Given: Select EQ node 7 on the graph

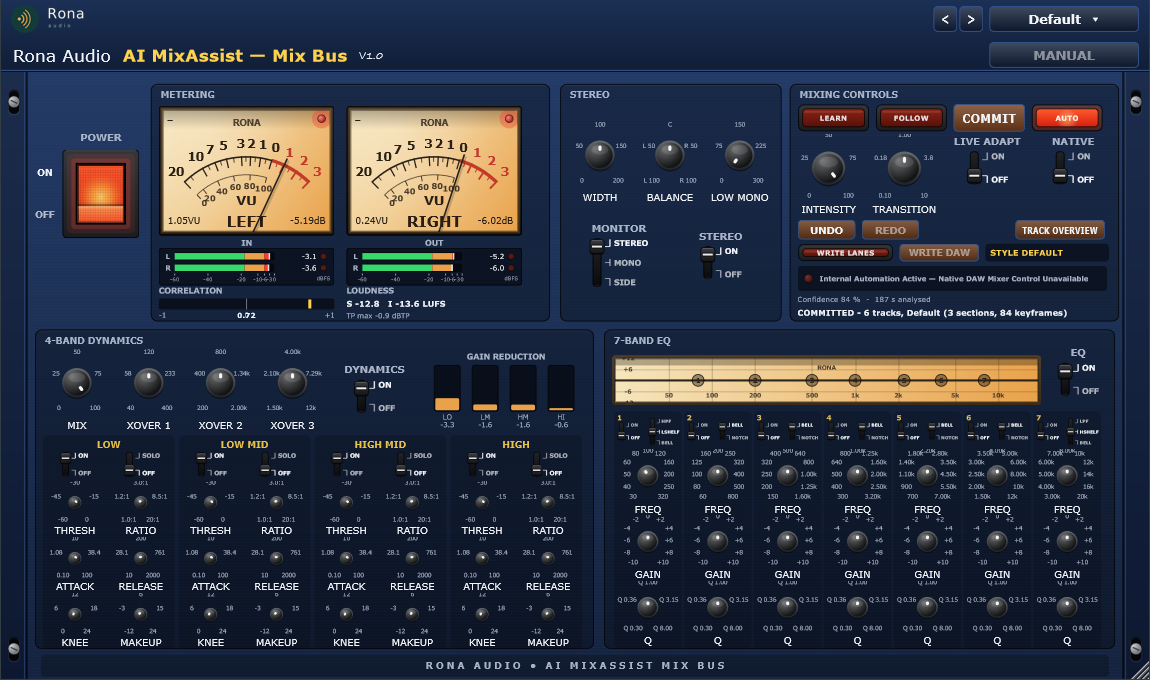Looking at the screenshot, I should click(x=984, y=380).
